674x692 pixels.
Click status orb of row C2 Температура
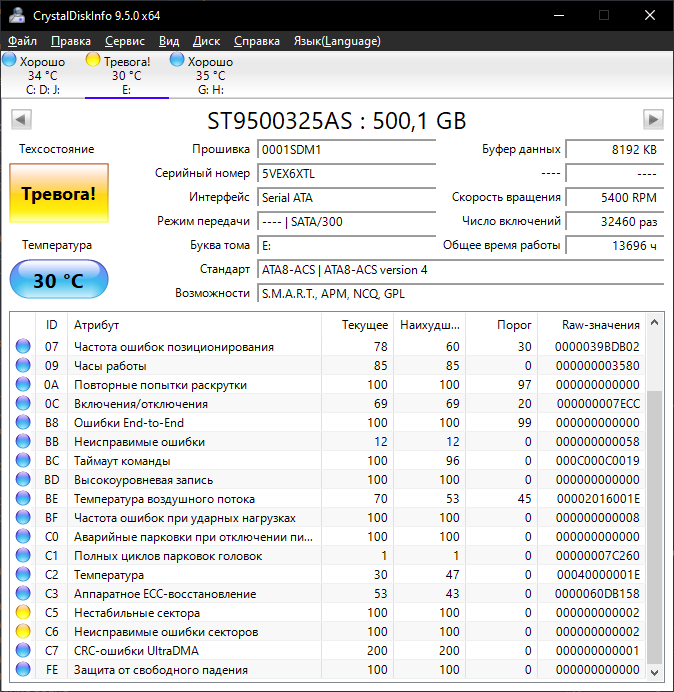pos(23,574)
